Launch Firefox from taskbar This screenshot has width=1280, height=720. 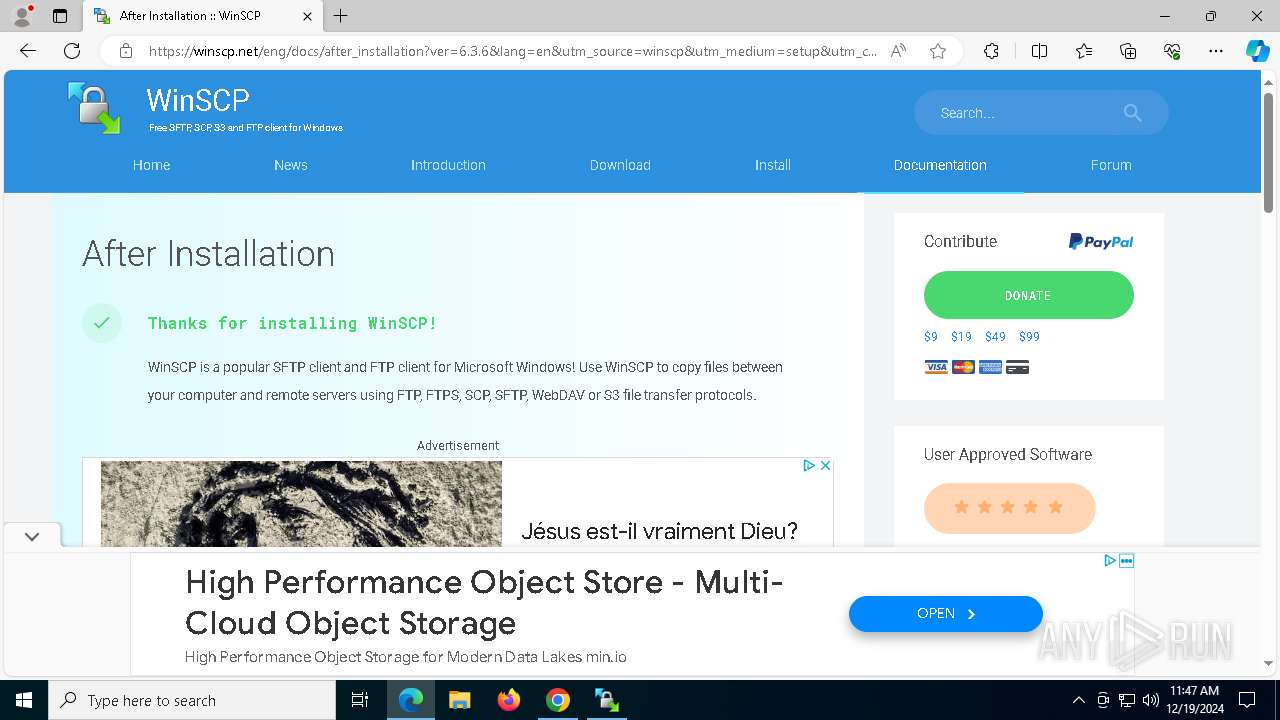[509, 700]
